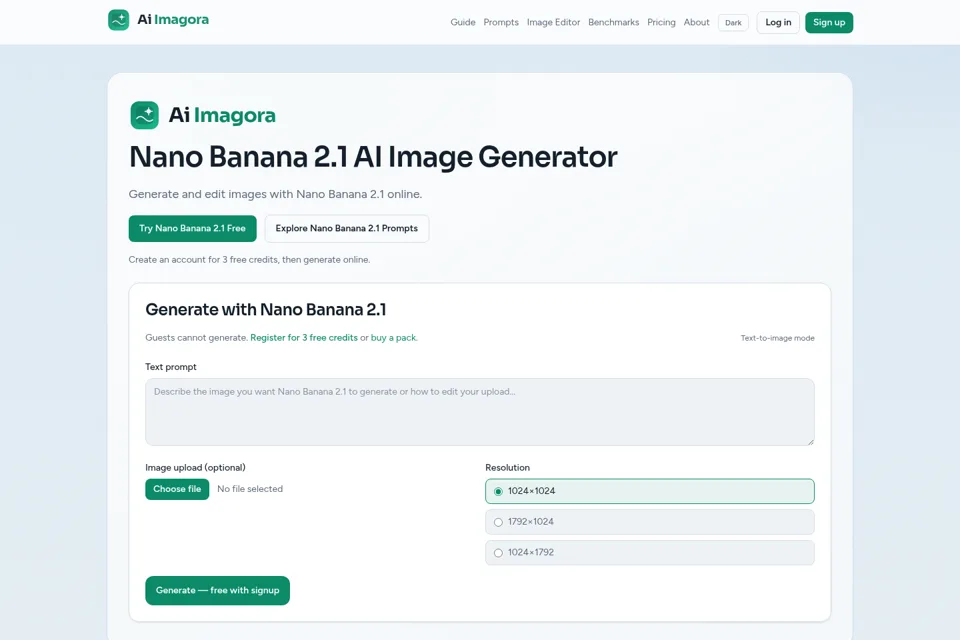This screenshot has width=960, height=640.
Task: Click 'Generate with Nano Banana 2.1' heading
Action: (x=266, y=309)
